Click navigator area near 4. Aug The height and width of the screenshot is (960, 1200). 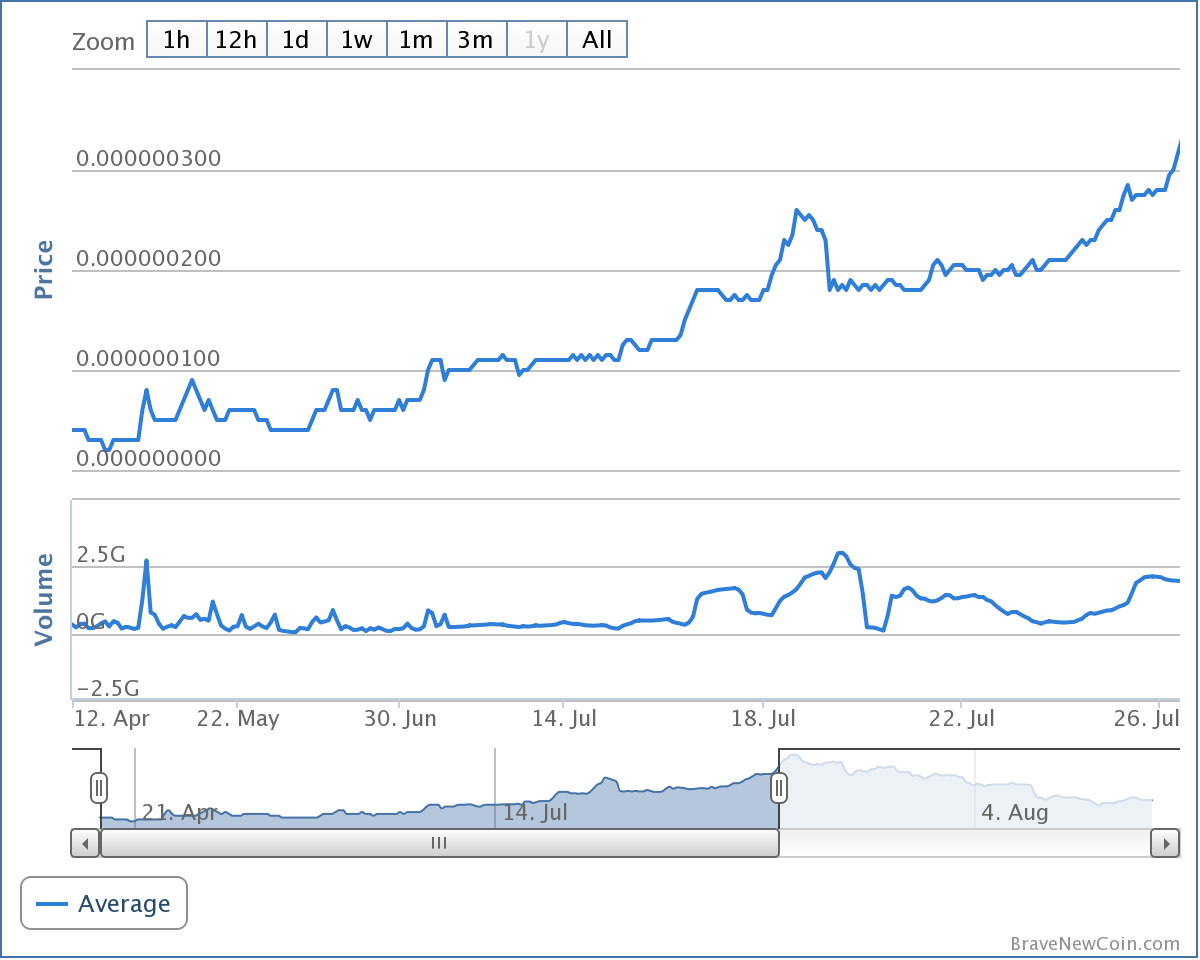click(x=1014, y=800)
